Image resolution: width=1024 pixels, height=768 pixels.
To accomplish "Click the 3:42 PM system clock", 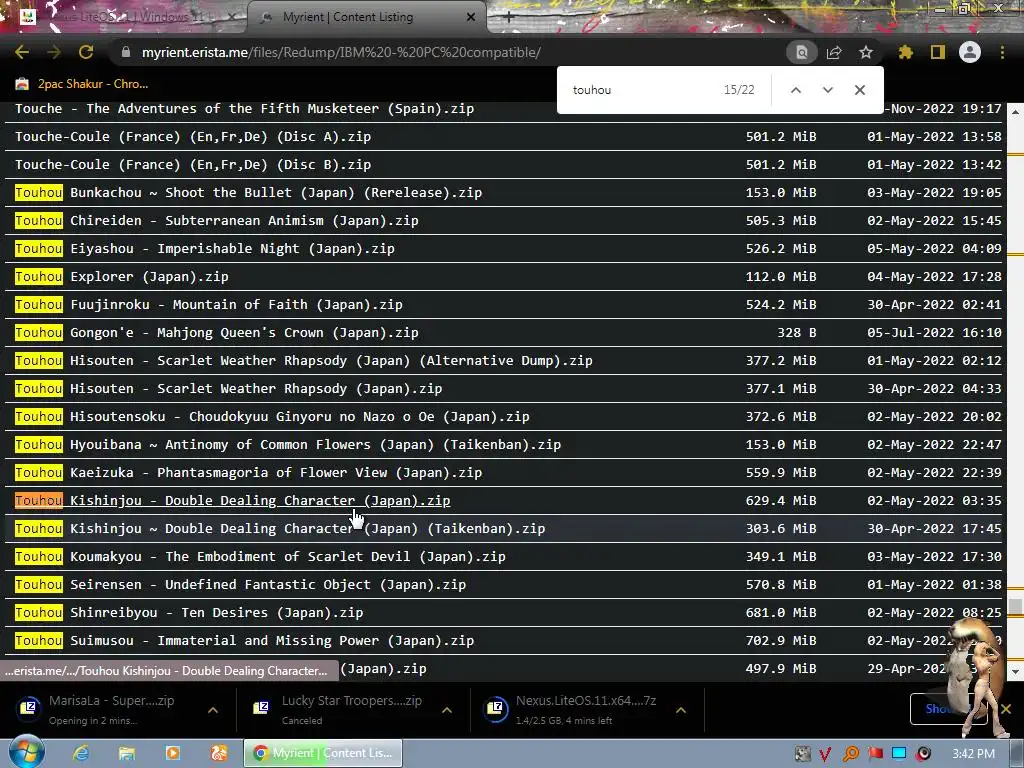I will click(973, 754).
